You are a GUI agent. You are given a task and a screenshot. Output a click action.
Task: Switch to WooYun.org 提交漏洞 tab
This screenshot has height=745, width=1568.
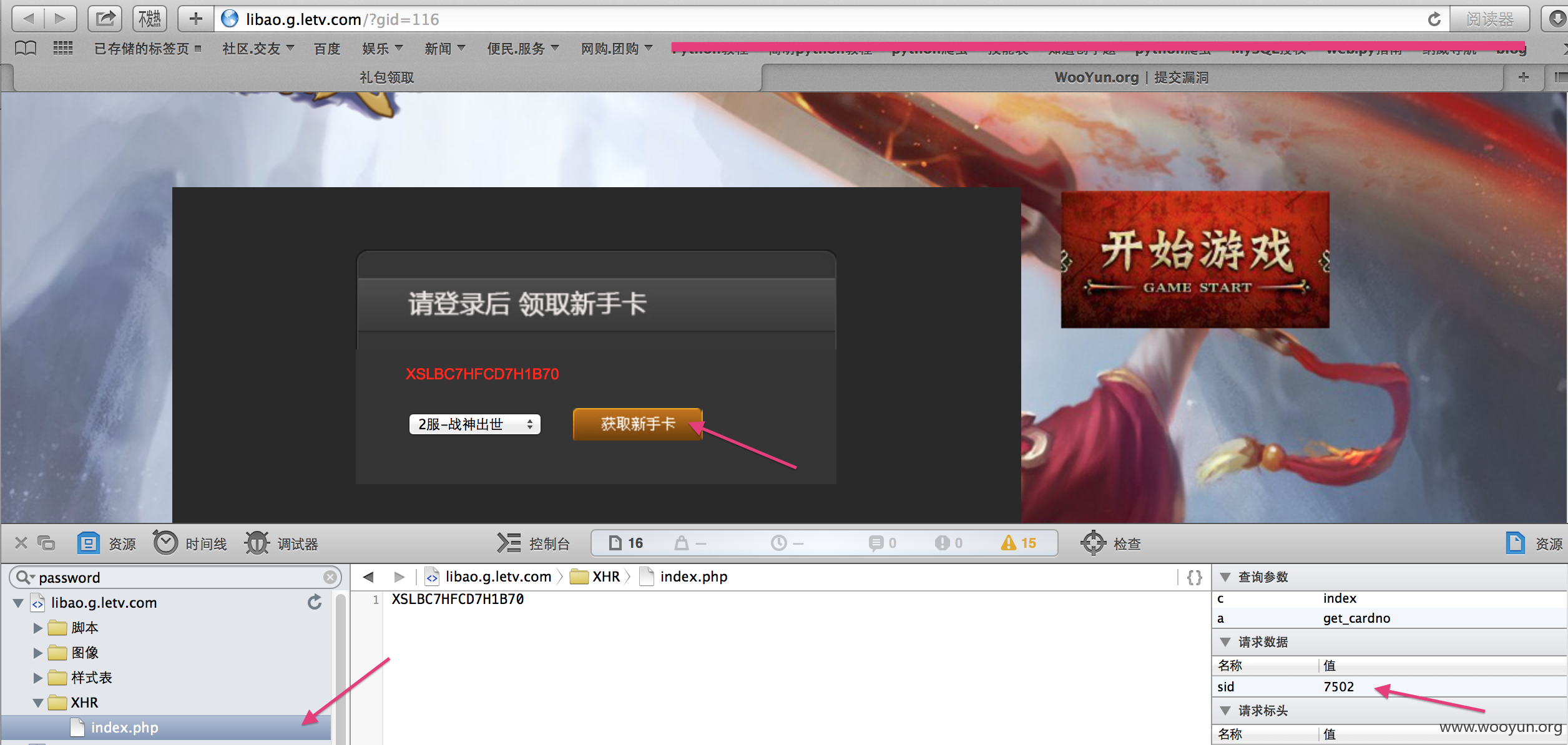(1132, 77)
